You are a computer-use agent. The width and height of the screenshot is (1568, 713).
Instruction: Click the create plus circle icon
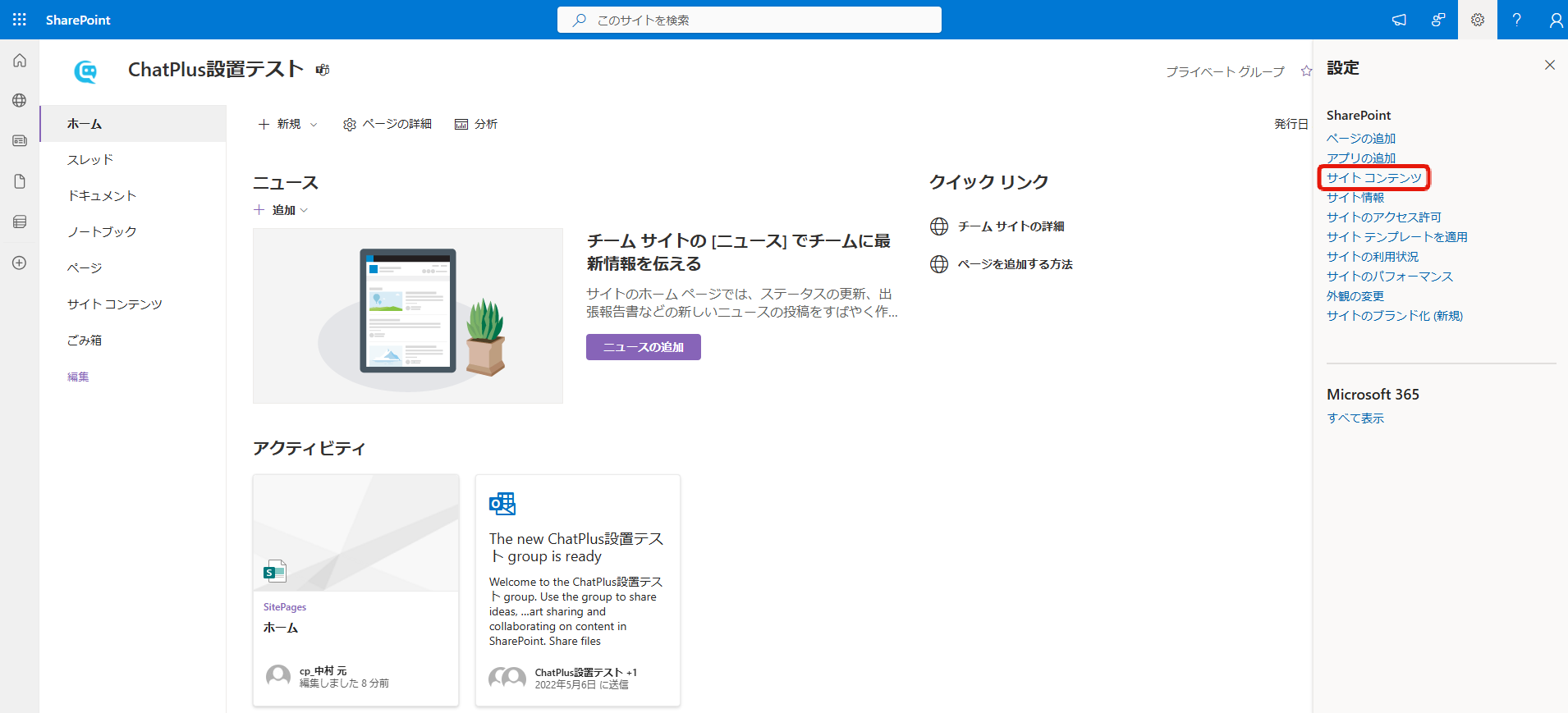(20, 263)
